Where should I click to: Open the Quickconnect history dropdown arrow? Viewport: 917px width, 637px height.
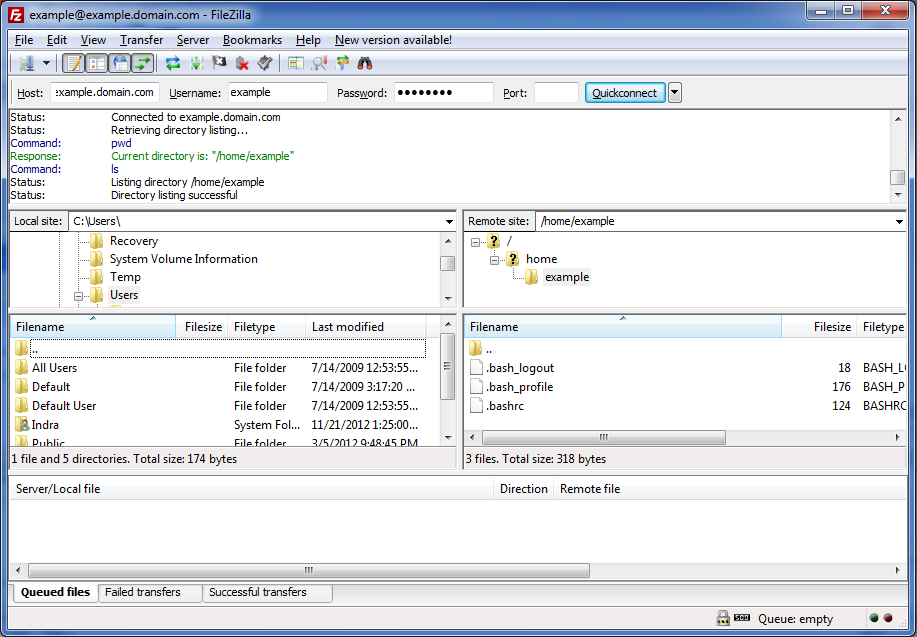[675, 93]
